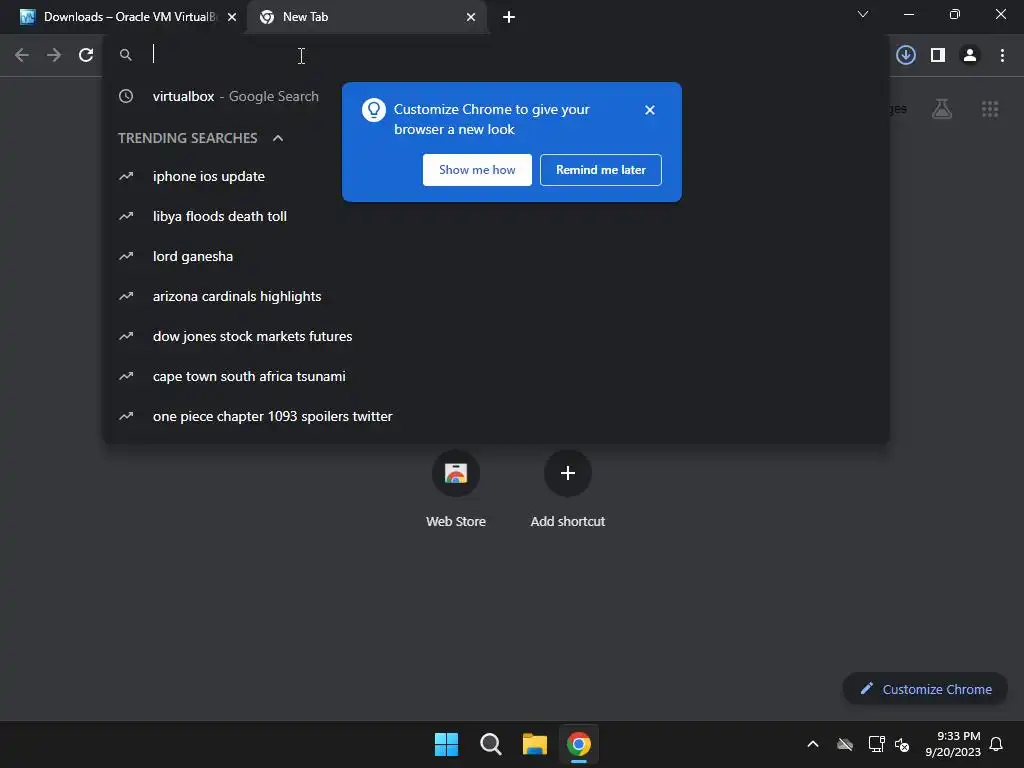Click the clock history icon beside virtualbox
This screenshot has height=768, width=1024.
tap(126, 96)
